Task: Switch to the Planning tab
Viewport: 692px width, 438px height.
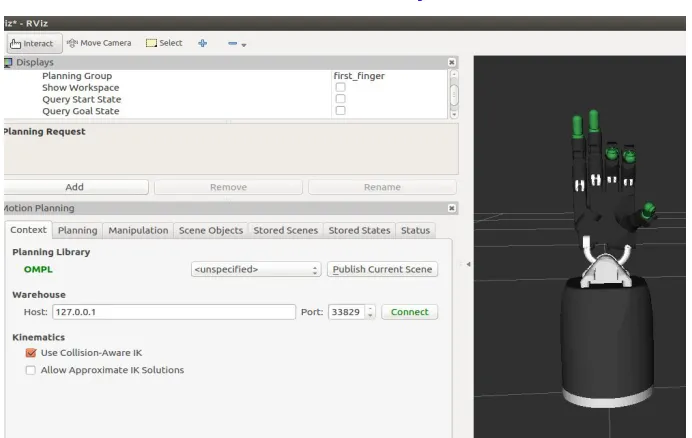Action: point(77,230)
